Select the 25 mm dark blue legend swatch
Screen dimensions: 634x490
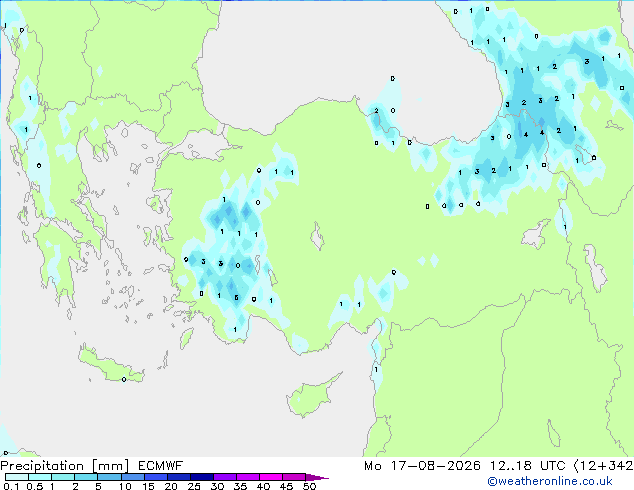[x=201, y=477]
